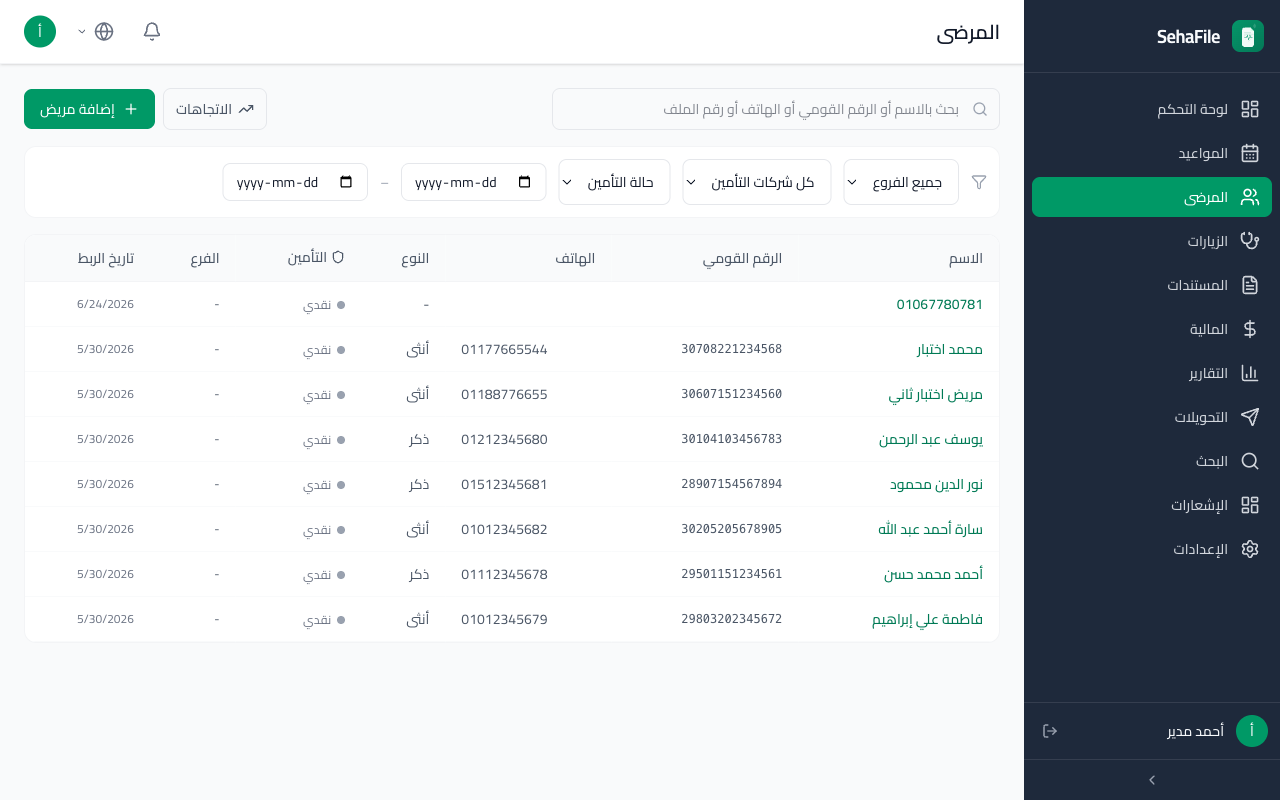Click the المرضى page title

(x=968, y=32)
